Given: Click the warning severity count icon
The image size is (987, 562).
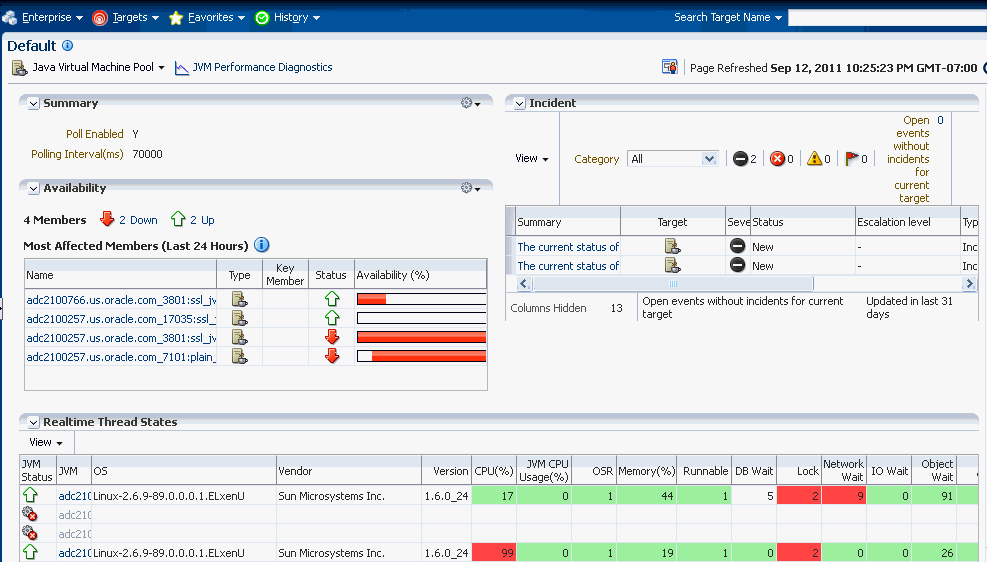Looking at the screenshot, I should tap(815, 159).
